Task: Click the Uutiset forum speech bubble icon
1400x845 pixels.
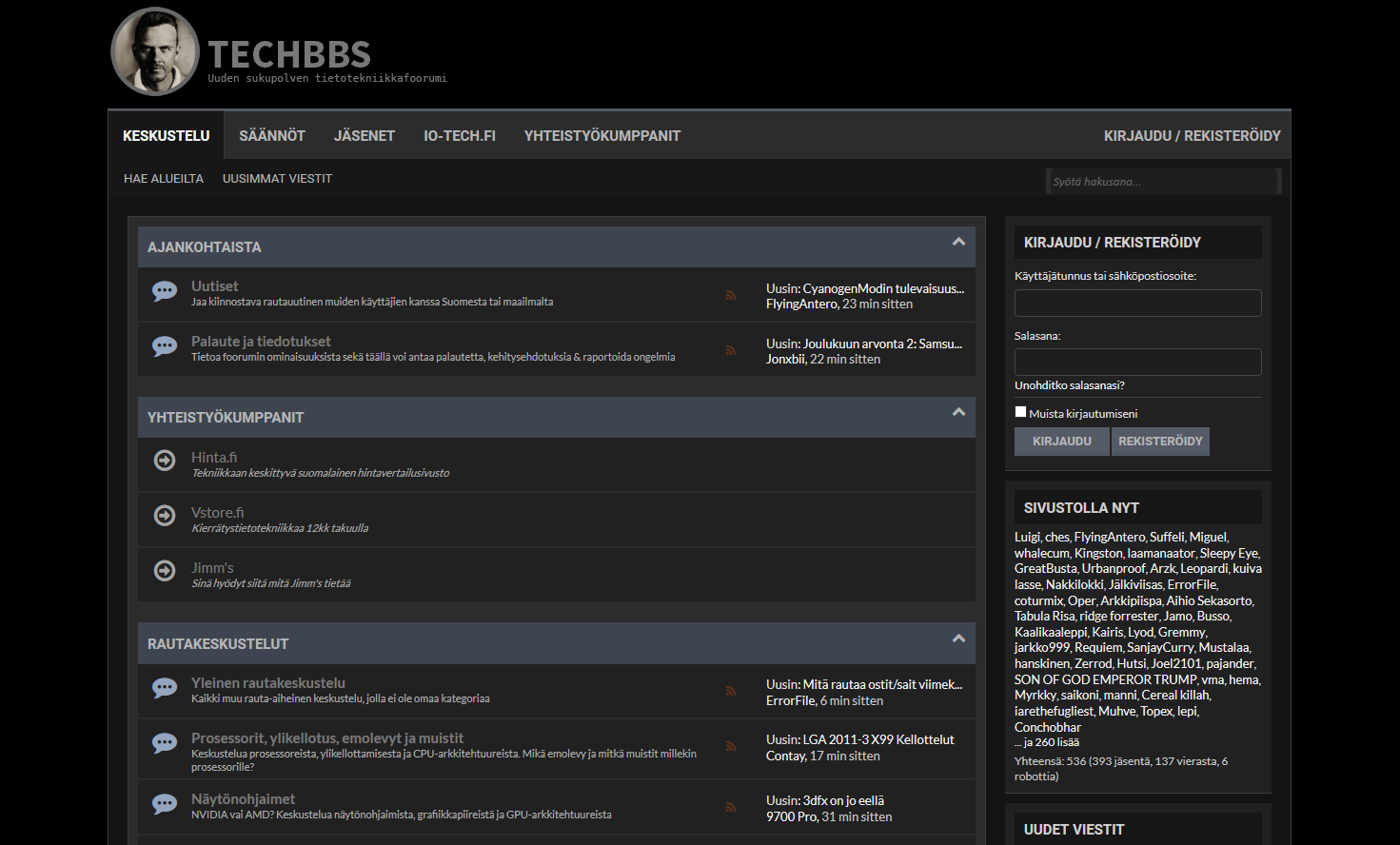Action: [x=165, y=291]
